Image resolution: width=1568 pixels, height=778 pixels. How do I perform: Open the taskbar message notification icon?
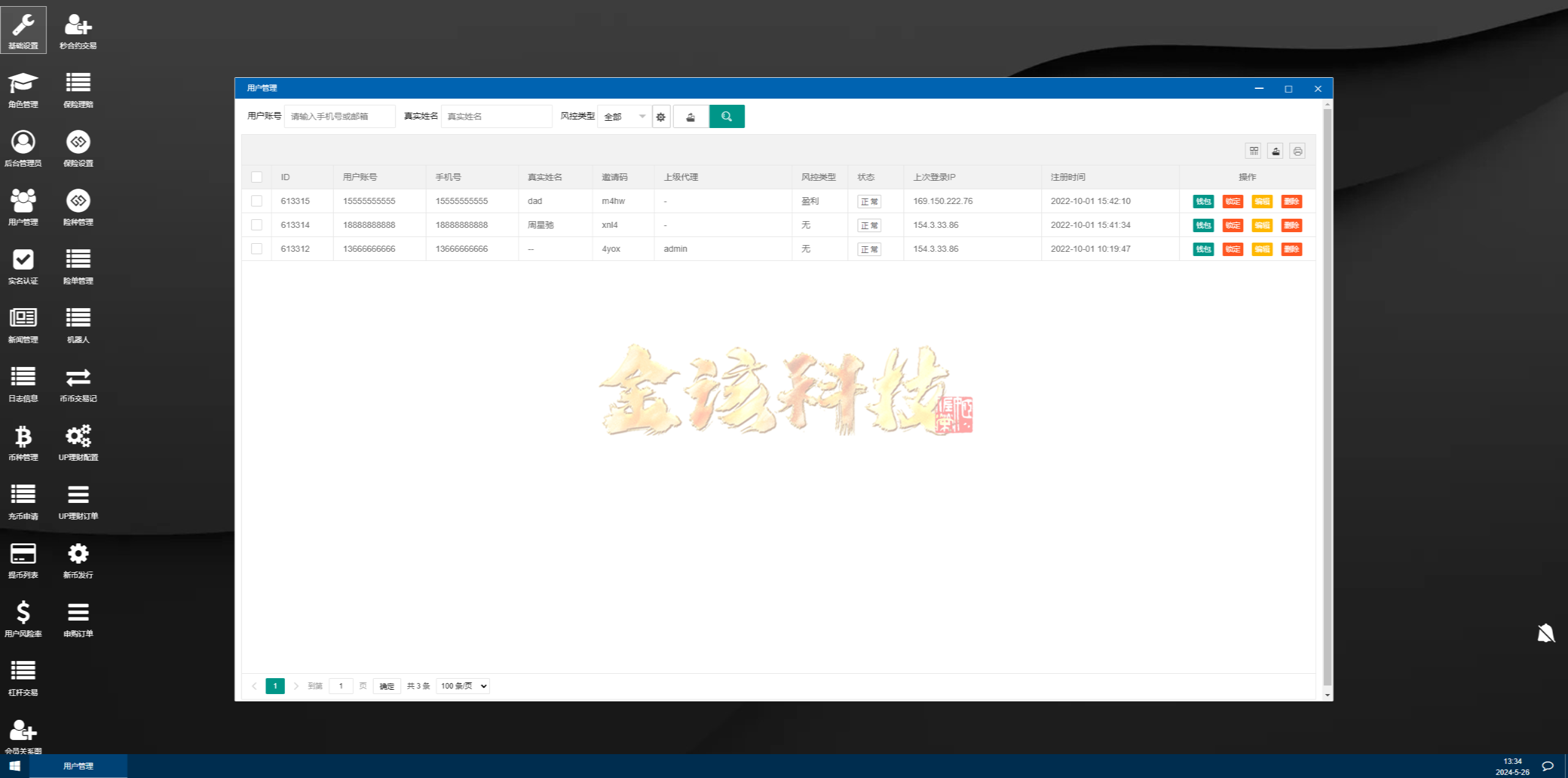(1548, 766)
